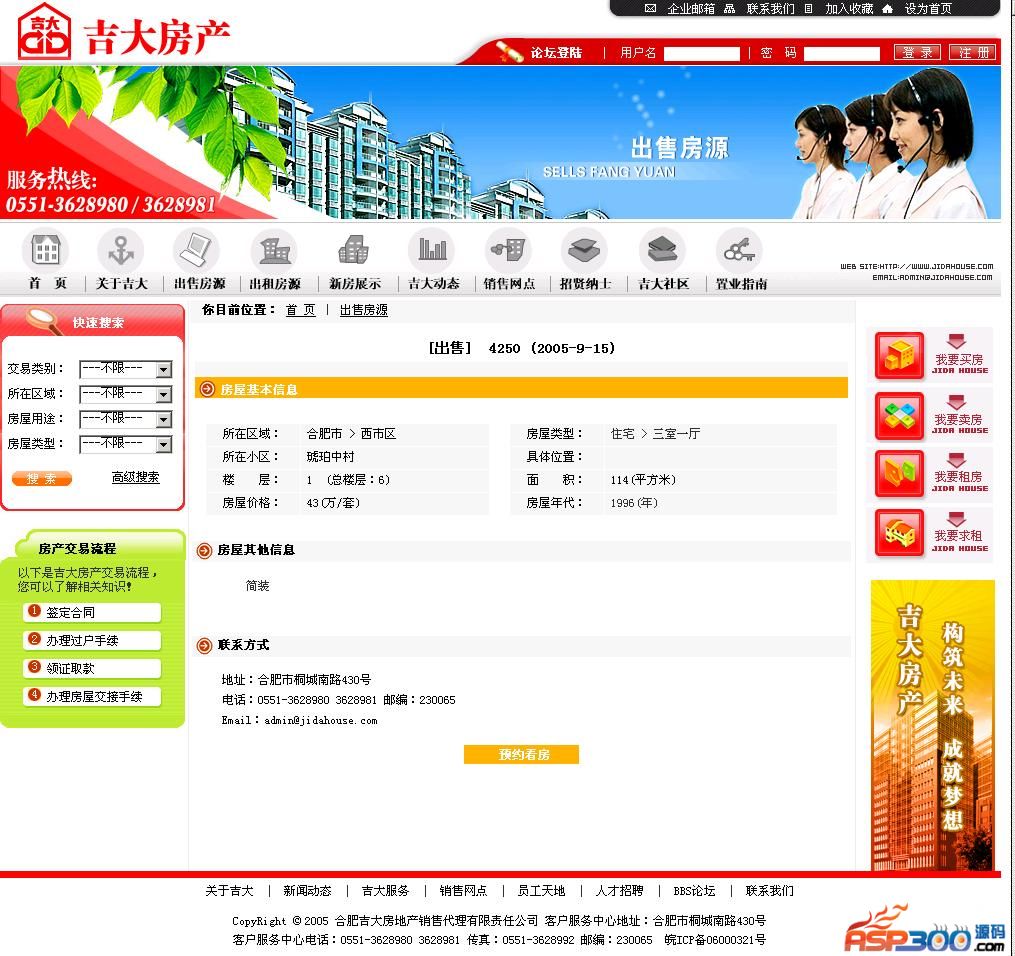Click the 我要求租 red icon
Screen dimensions: 1015x956
tap(899, 533)
